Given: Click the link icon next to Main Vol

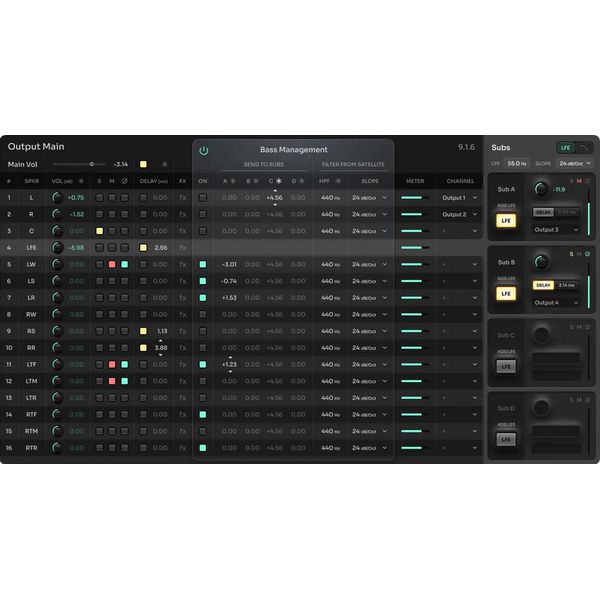Looking at the screenshot, I should [164, 164].
